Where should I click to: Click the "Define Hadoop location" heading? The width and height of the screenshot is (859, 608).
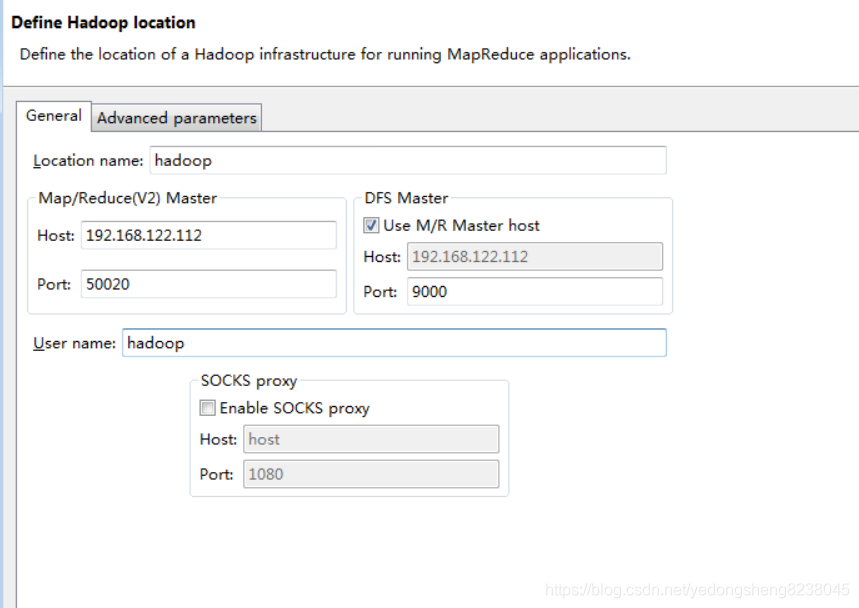point(104,22)
